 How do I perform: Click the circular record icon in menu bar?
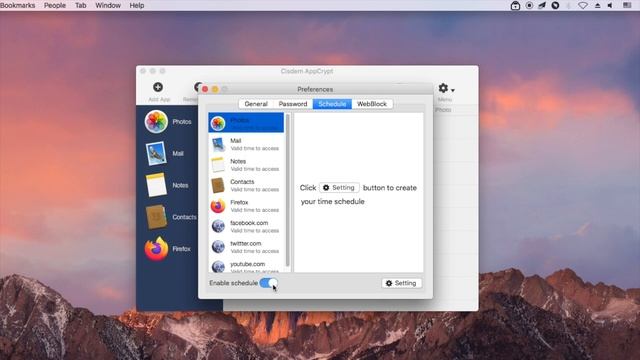529,5
